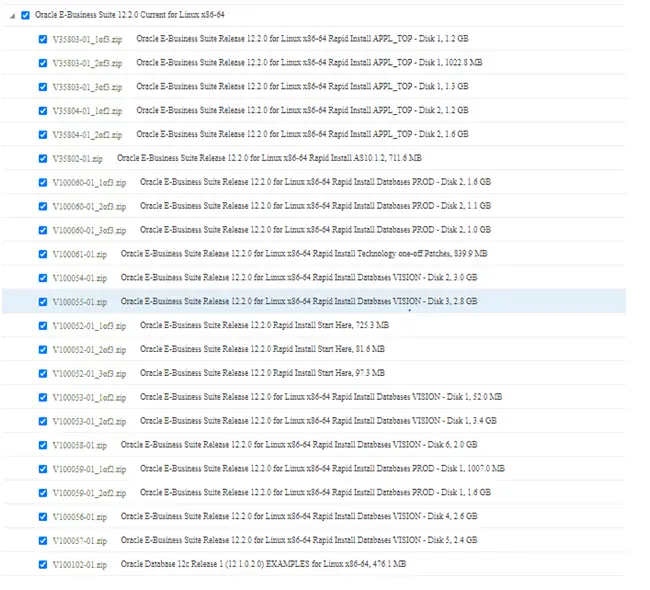Select the V100060-01_3of3.zip link
Screen dimensions: 650x590
click(x=89, y=231)
